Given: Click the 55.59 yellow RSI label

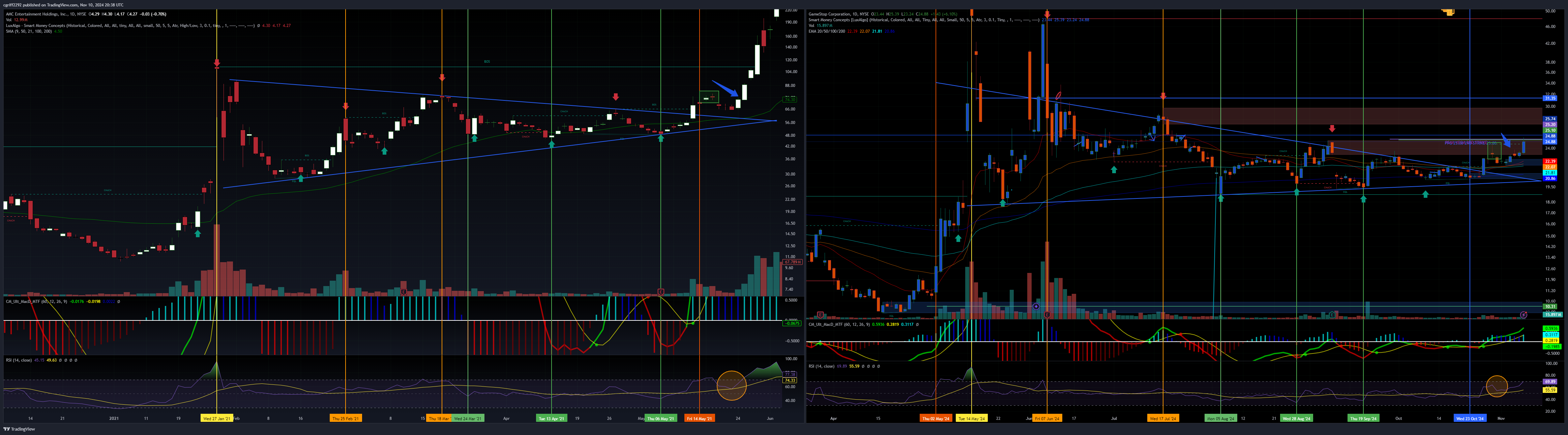Looking at the screenshot, I should (x=1550, y=390).
